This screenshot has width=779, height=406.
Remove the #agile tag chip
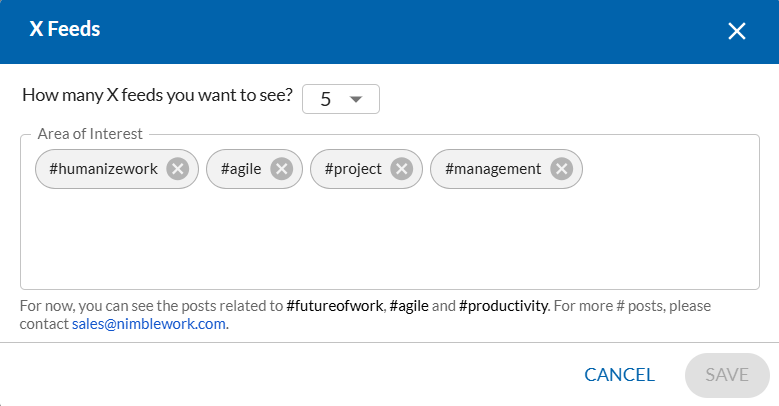tap(282, 169)
